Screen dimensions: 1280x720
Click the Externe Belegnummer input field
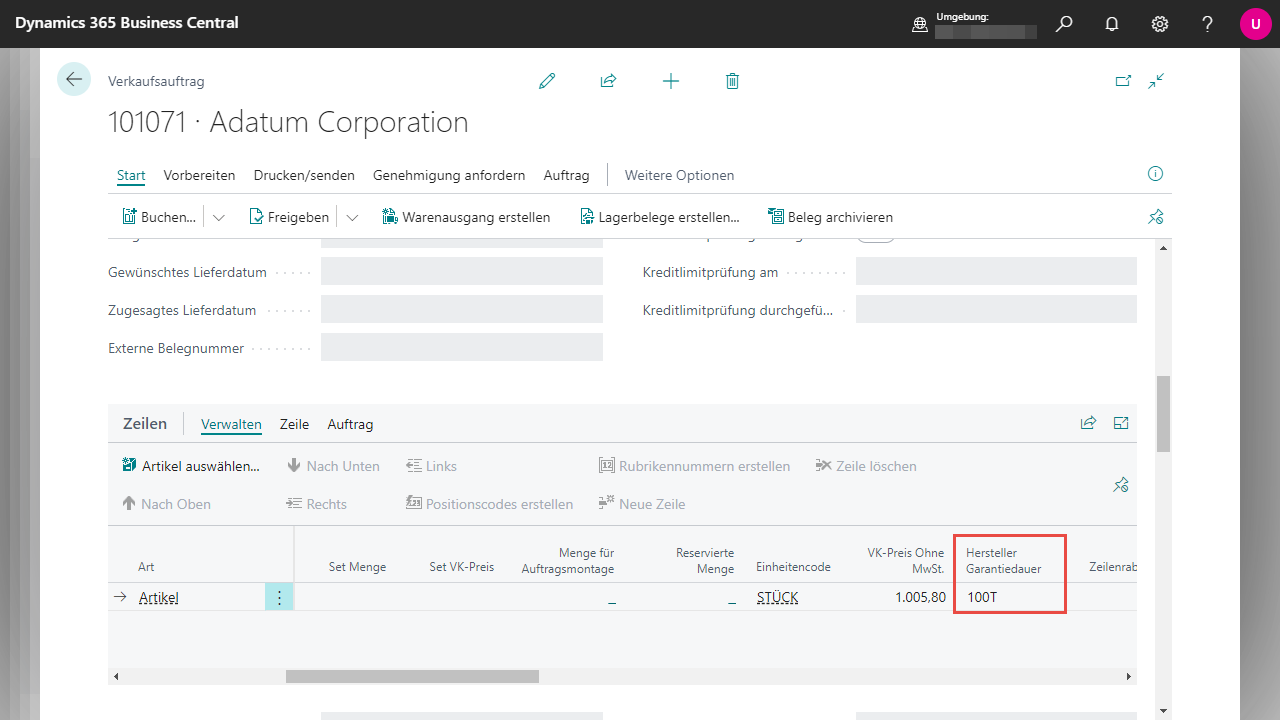[x=461, y=347]
